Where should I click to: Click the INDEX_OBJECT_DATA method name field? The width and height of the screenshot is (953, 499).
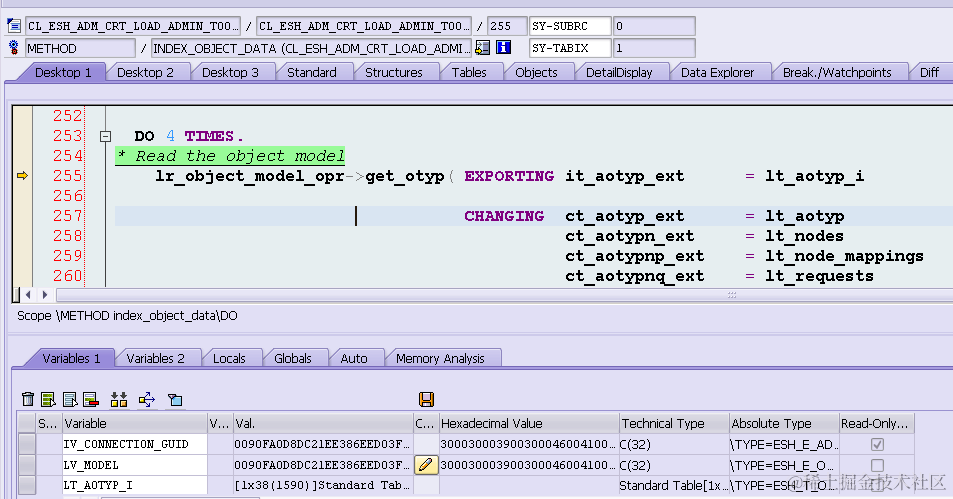[x=311, y=48]
